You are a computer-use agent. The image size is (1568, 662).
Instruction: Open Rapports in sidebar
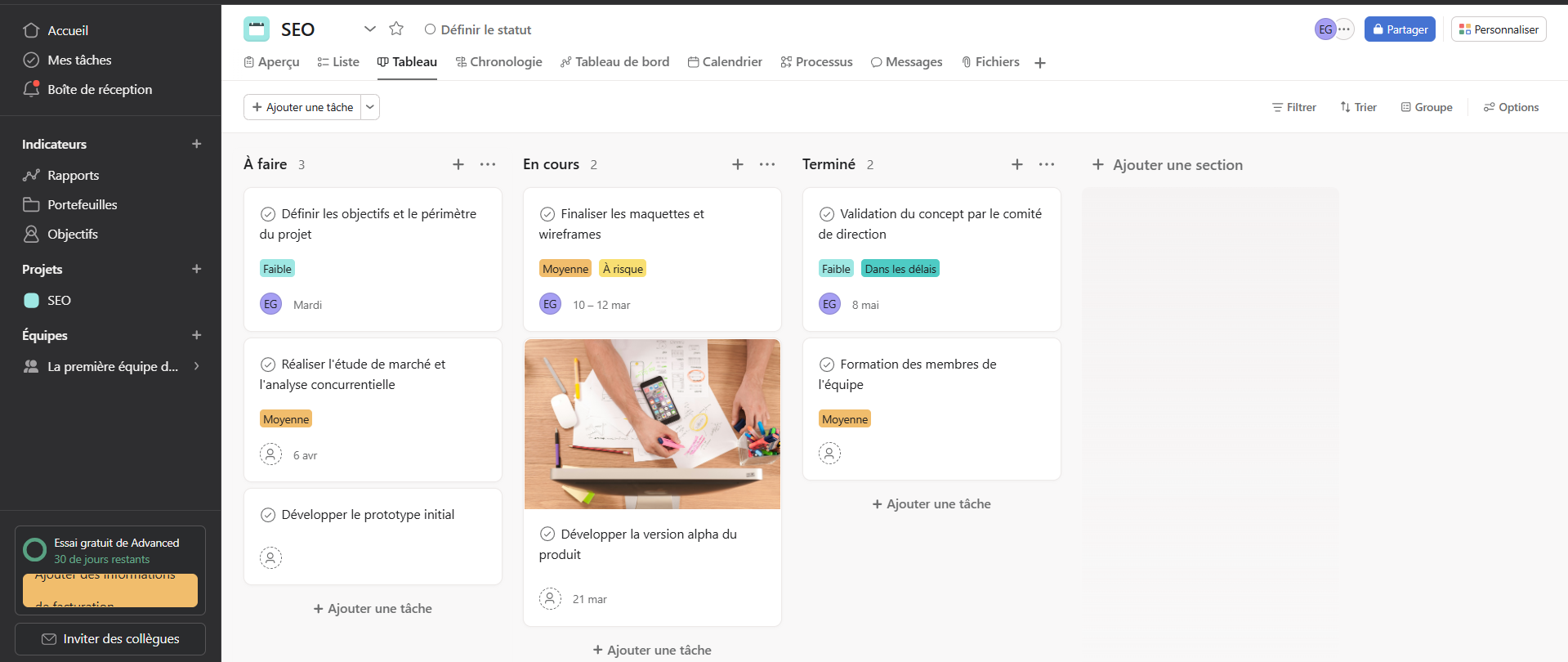tap(61, 175)
